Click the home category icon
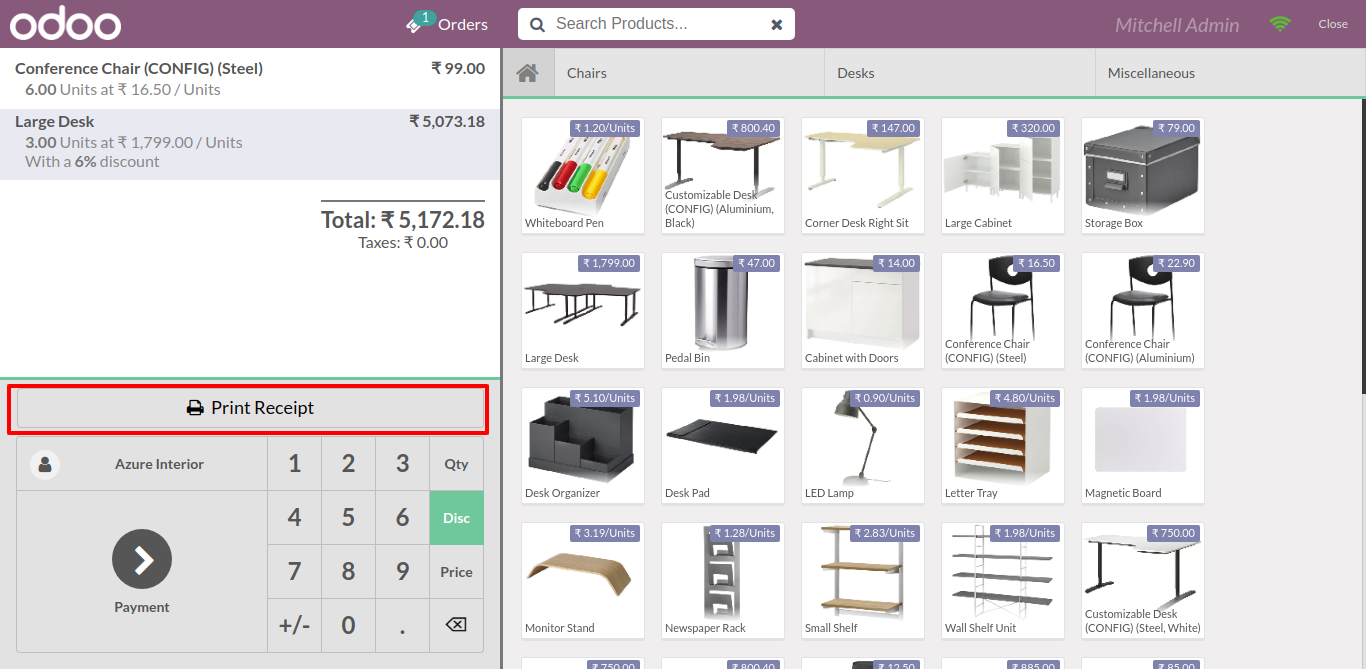The height and width of the screenshot is (669, 1366). pos(527,73)
